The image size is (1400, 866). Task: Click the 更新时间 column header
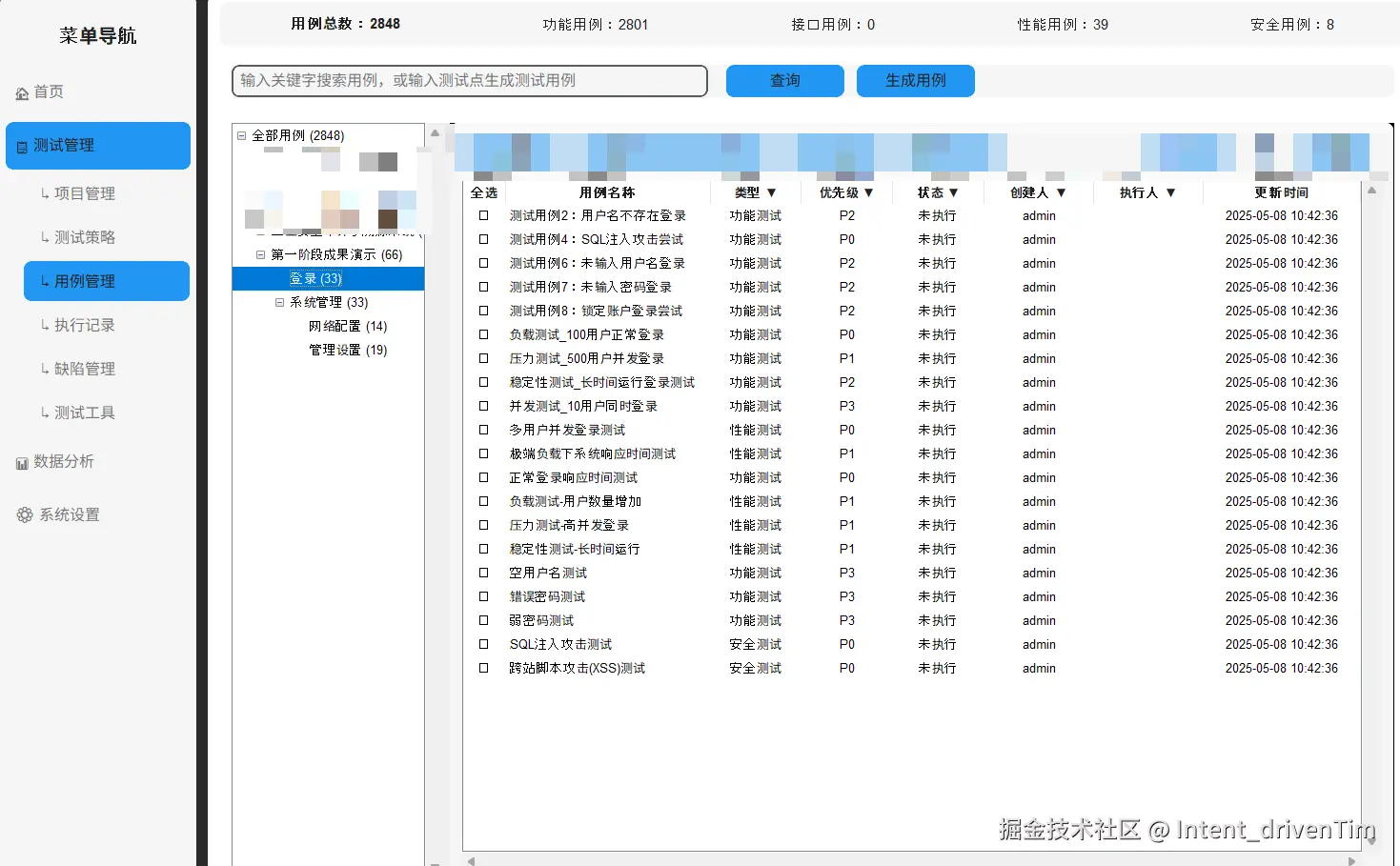point(1282,192)
